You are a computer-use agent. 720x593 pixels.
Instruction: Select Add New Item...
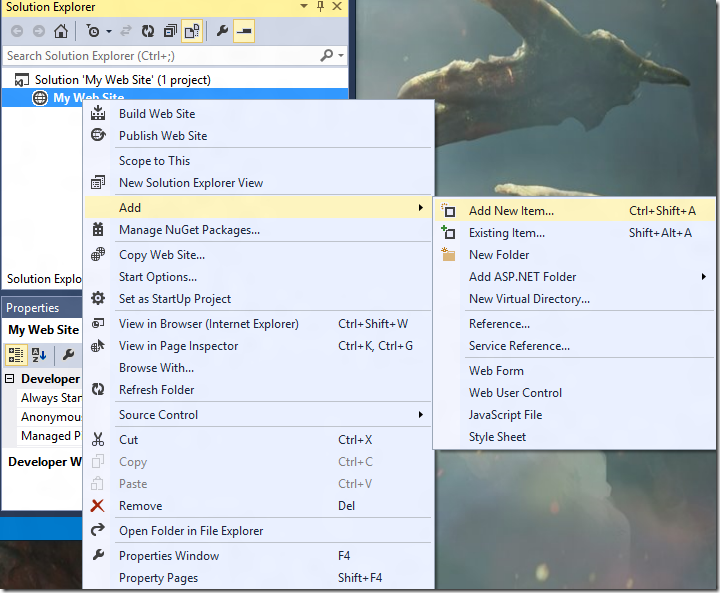574,211
